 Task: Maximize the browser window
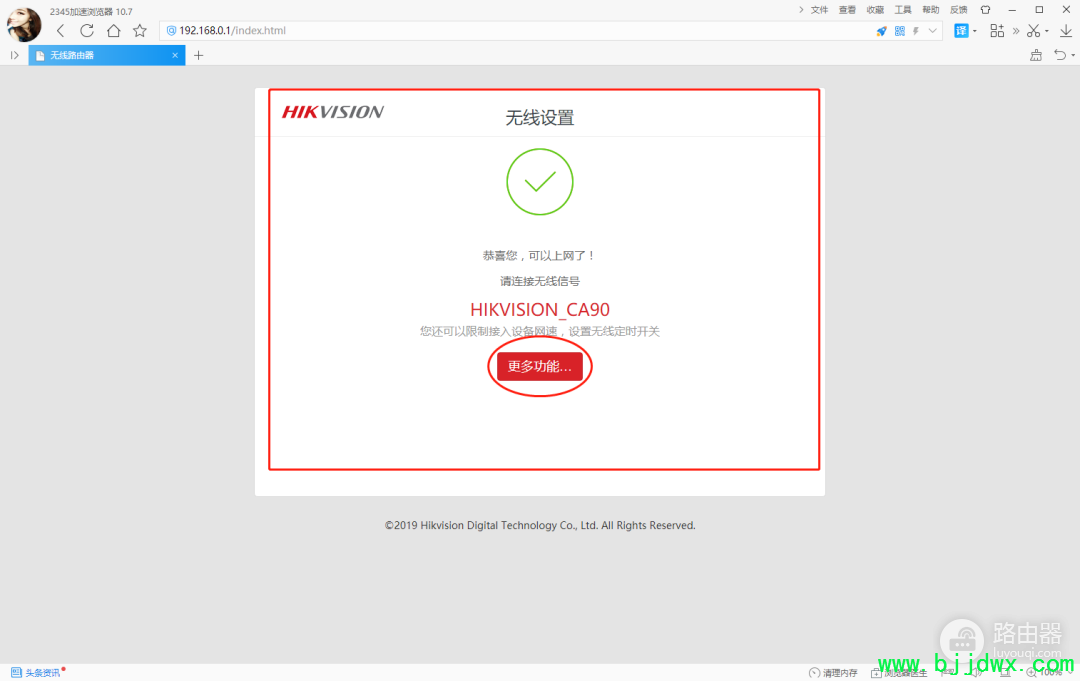pos(1039,10)
